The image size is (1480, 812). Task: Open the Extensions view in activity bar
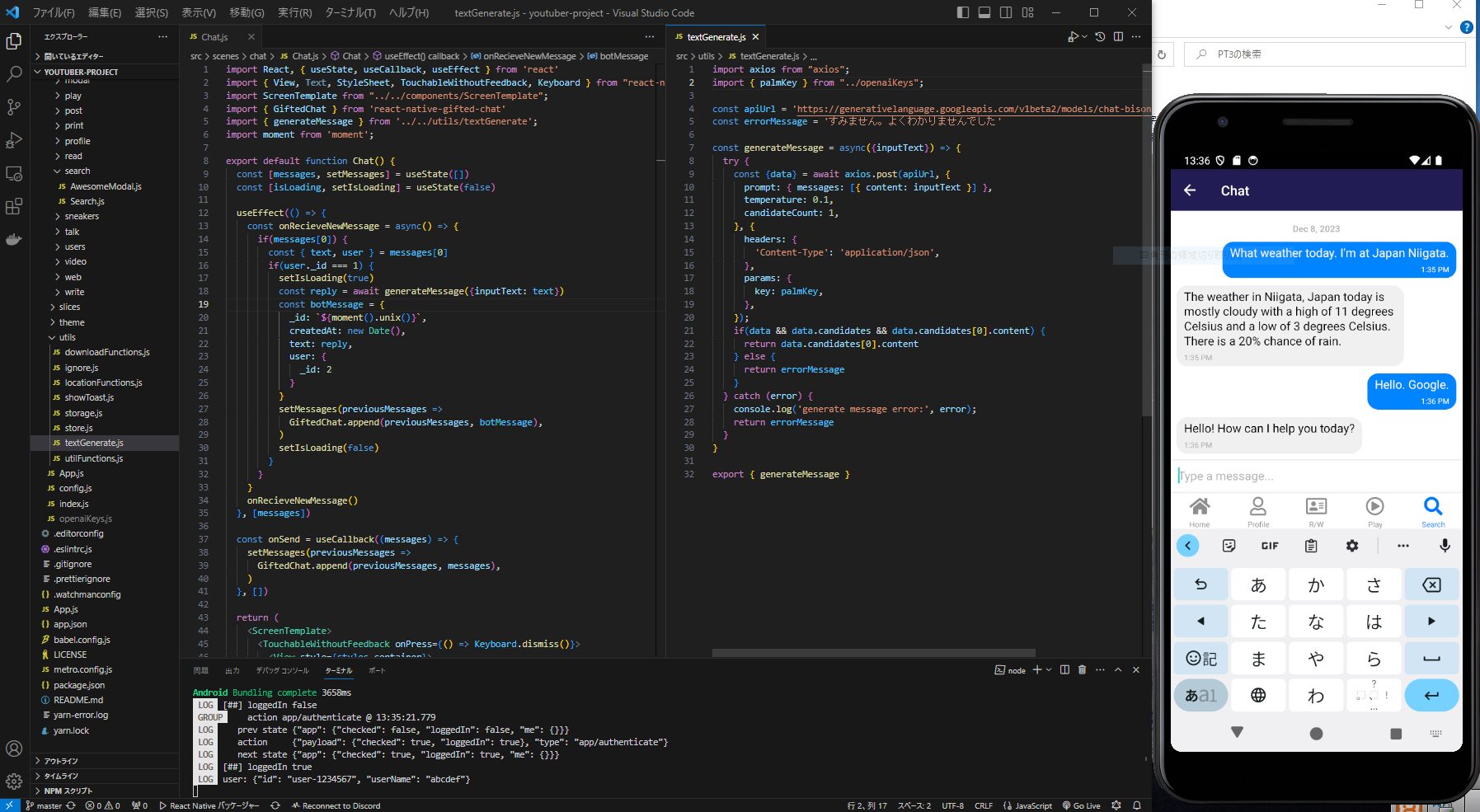[x=14, y=206]
